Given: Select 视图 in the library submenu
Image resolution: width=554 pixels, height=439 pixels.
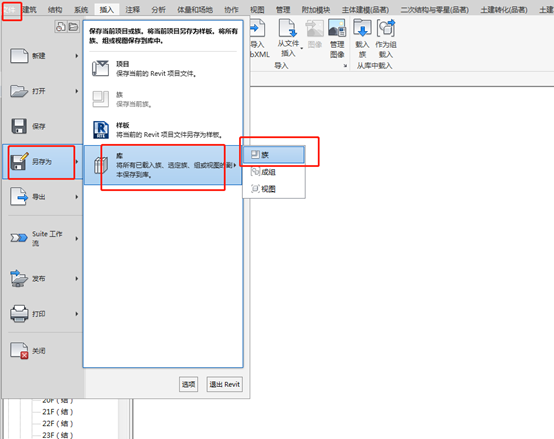Looking at the screenshot, I should click(273, 189).
